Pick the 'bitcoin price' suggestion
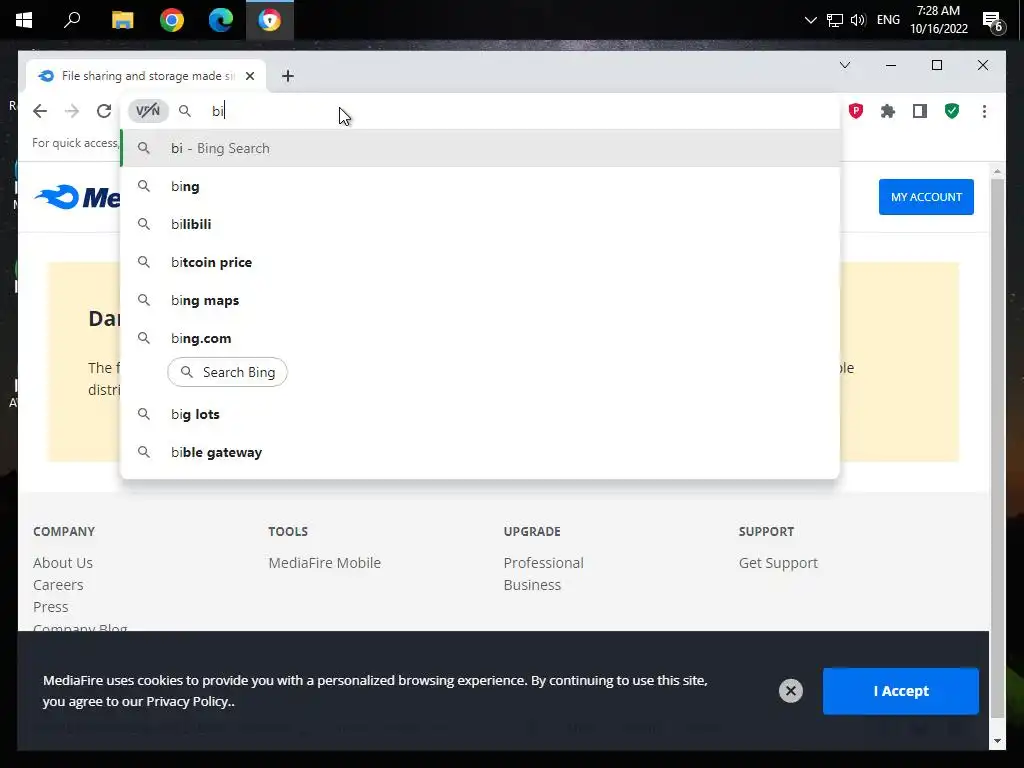The width and height of the screenshot is (1024, 768). click(x=480, y=262)
